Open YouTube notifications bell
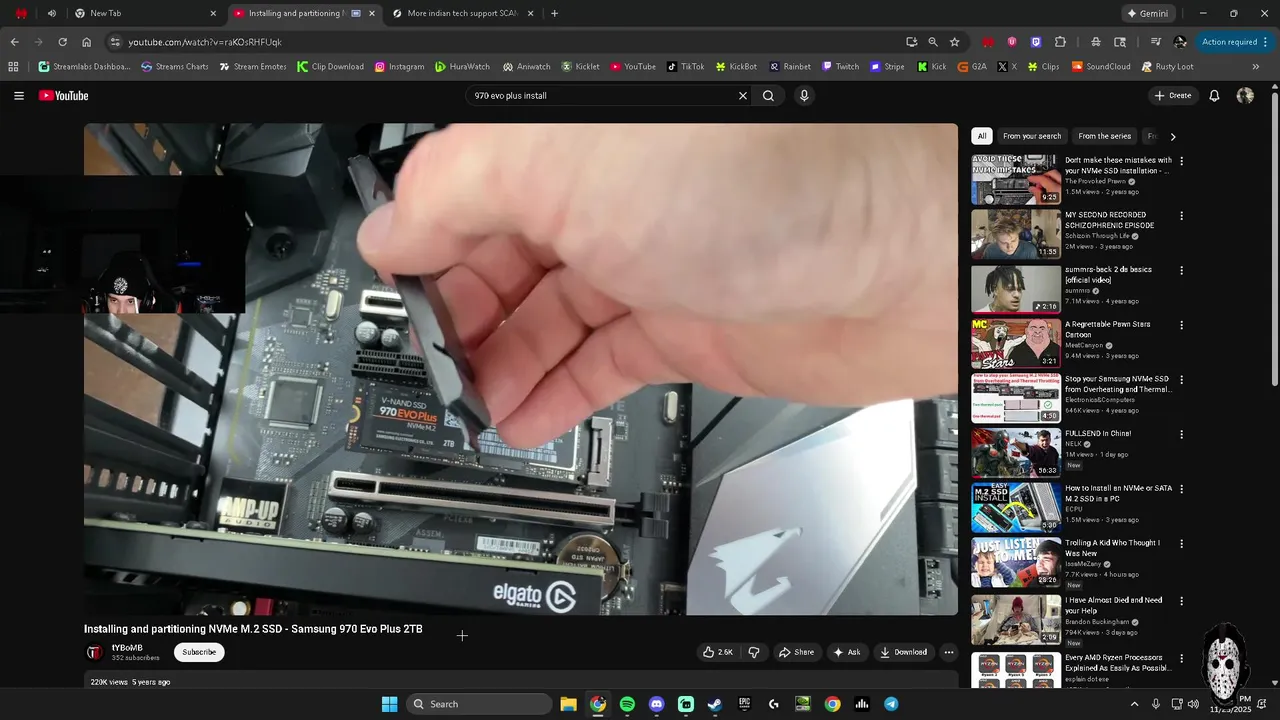The width and height of the screenshot is (1280, 720). (1214, 96)
